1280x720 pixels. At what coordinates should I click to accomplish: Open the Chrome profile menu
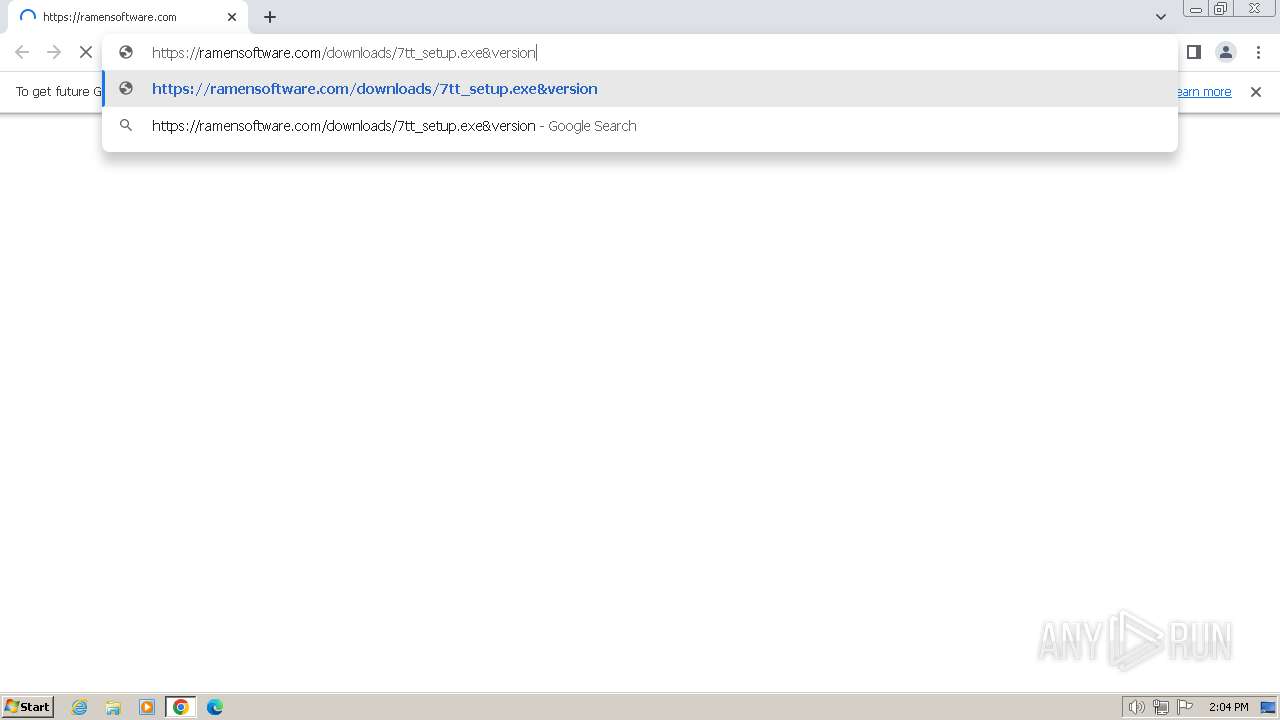(x=1226, y=52)
